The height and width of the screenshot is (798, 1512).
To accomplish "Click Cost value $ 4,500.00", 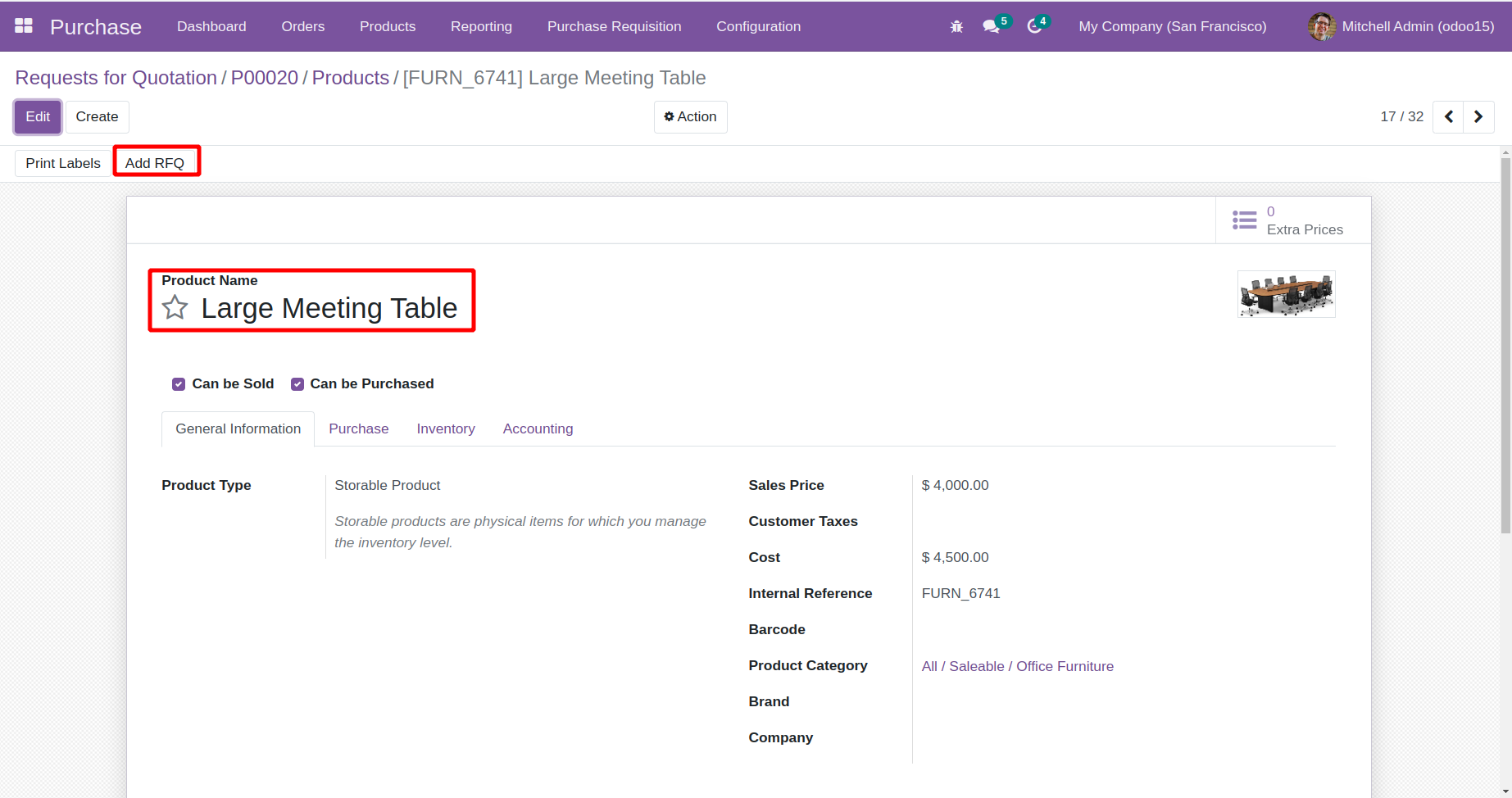I will tap(955, 557).
